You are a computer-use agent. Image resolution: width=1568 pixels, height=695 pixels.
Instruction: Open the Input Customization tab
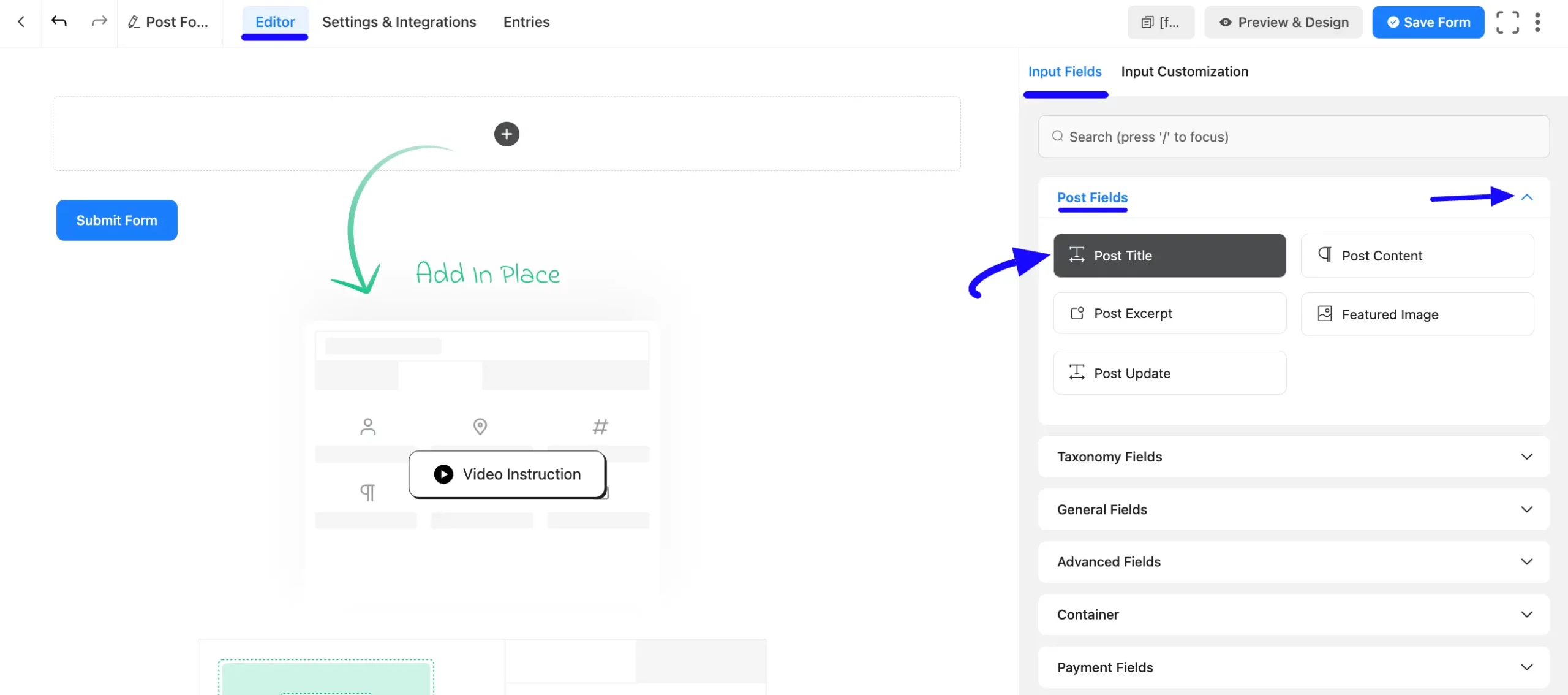tap(1185, 72)
